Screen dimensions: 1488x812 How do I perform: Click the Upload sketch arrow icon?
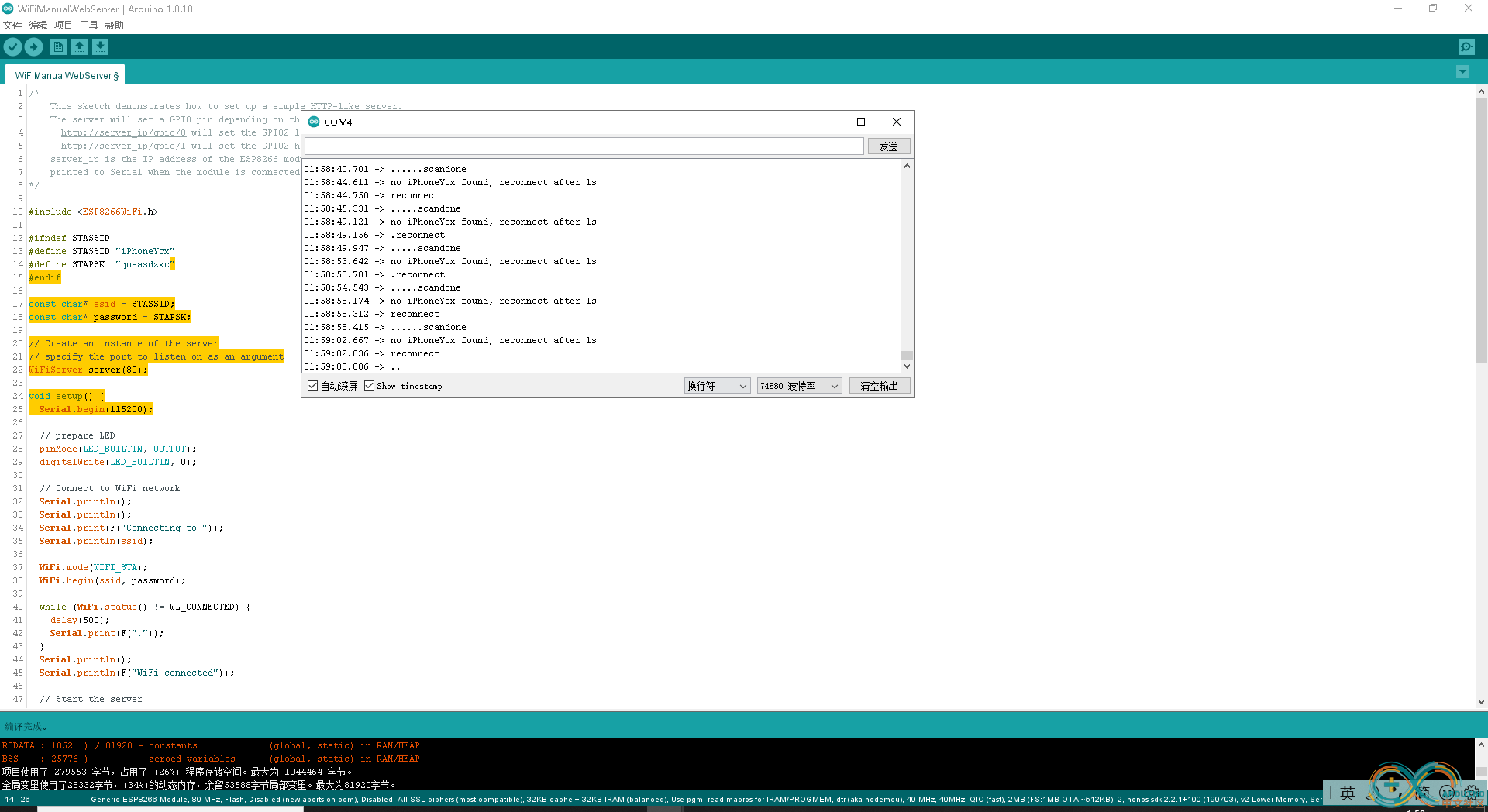33,47
